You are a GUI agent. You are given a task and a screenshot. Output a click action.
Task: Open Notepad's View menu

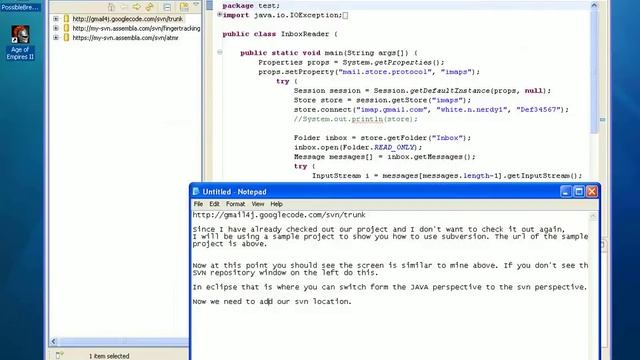pos(258,204)
